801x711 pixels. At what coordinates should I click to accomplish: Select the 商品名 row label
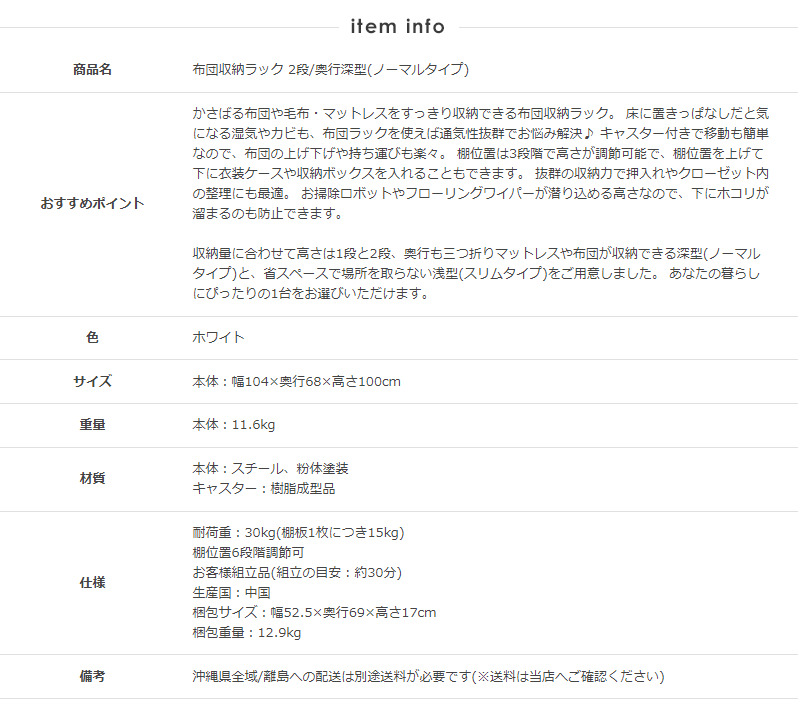(x=92, y=69)
